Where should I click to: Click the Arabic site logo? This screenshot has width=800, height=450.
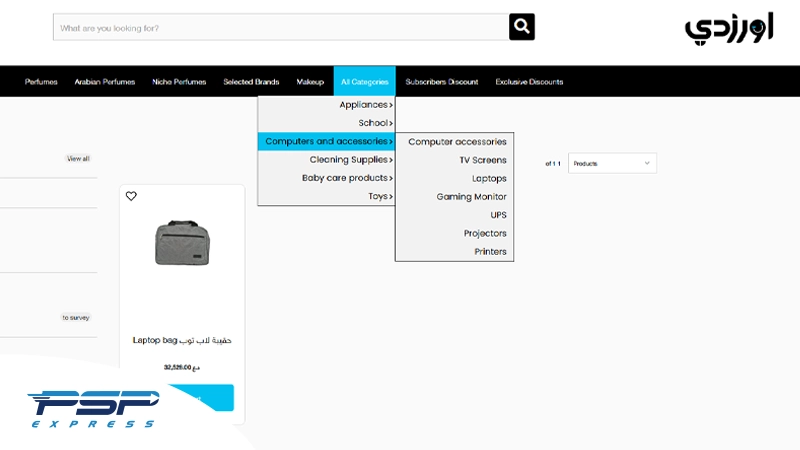tap(729, 29)
